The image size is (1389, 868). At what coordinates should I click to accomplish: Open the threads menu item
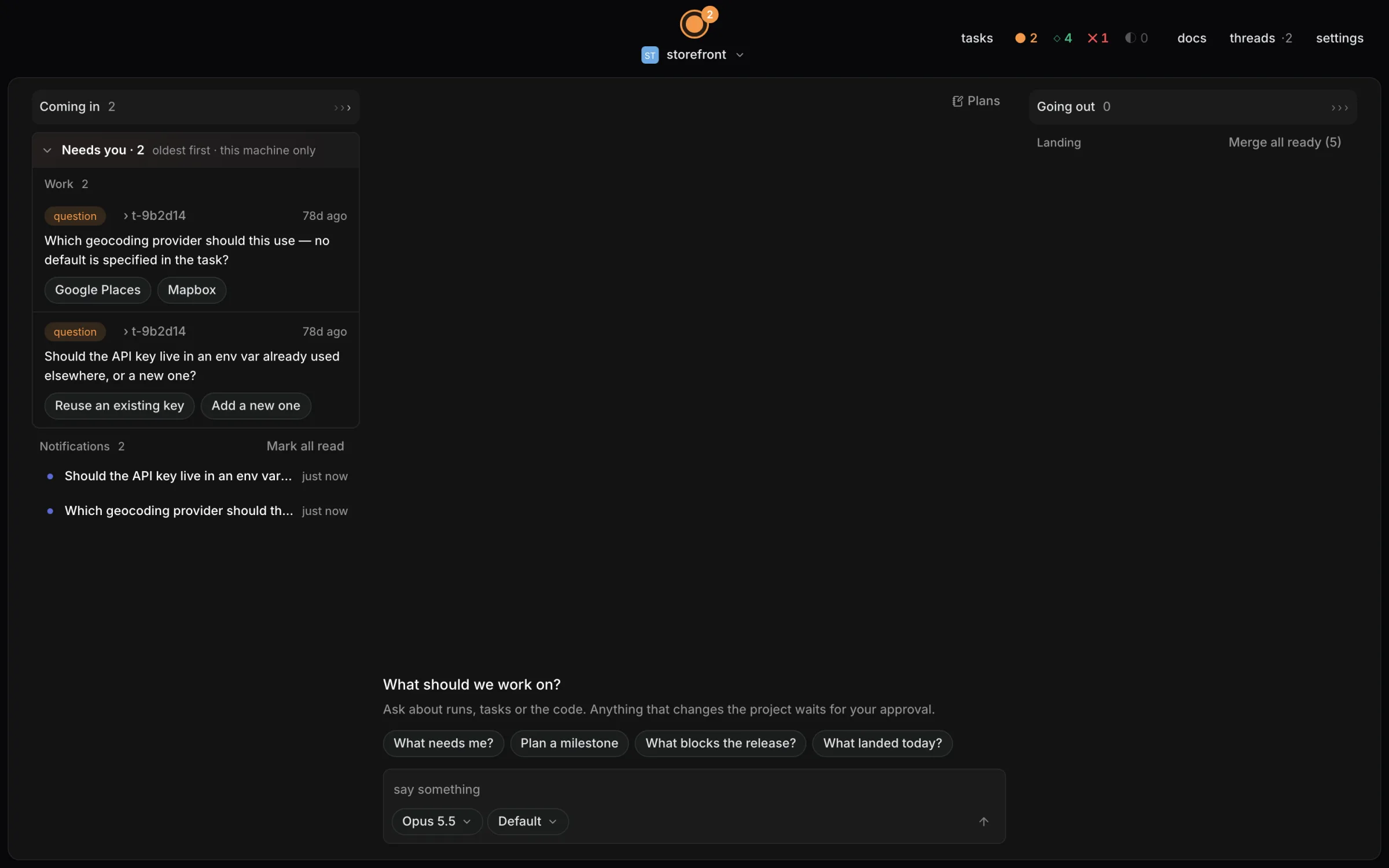coord(1261,38)
